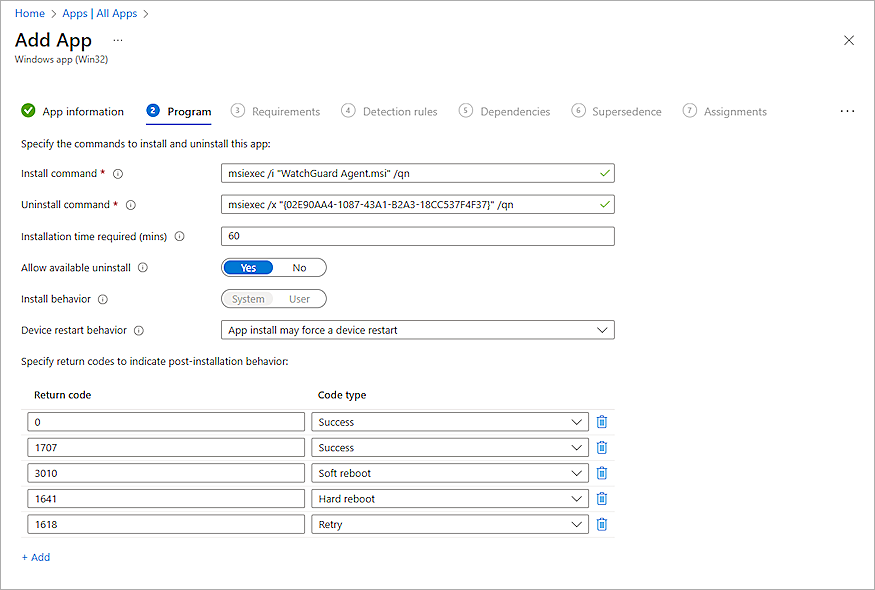Viewport: 875px width, 590px height.
Task: Click + Add to add a return code
Action: click(36, 557)
